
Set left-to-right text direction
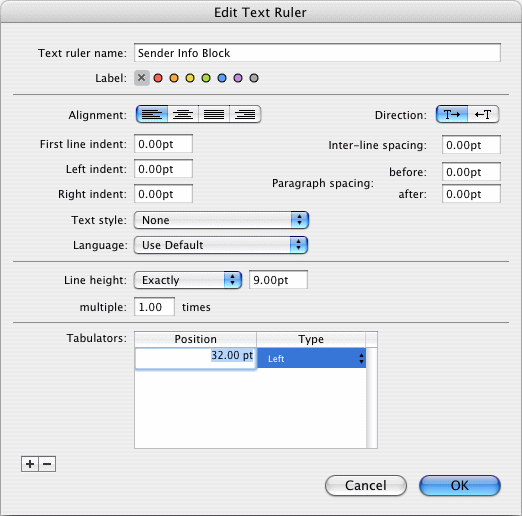(x=452, y=115)
